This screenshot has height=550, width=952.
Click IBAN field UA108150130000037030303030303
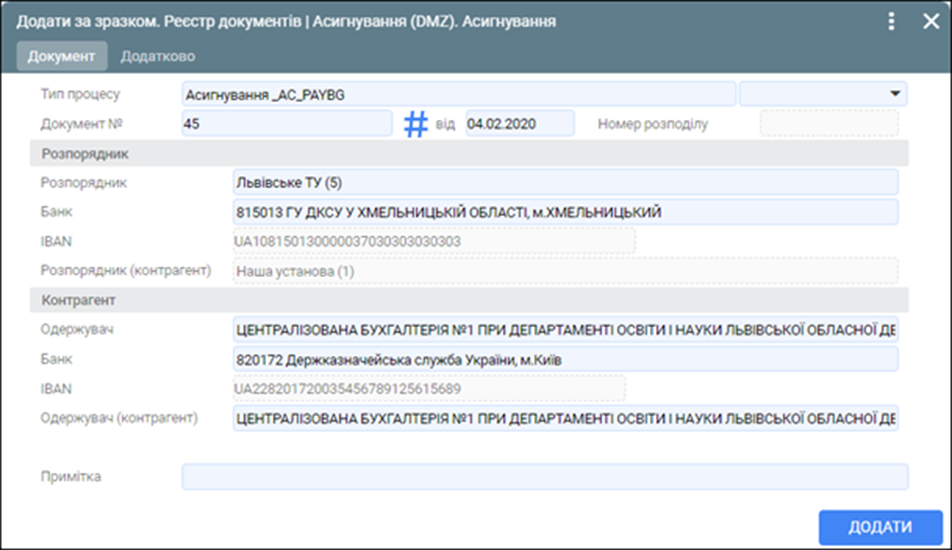pos(434,241)
